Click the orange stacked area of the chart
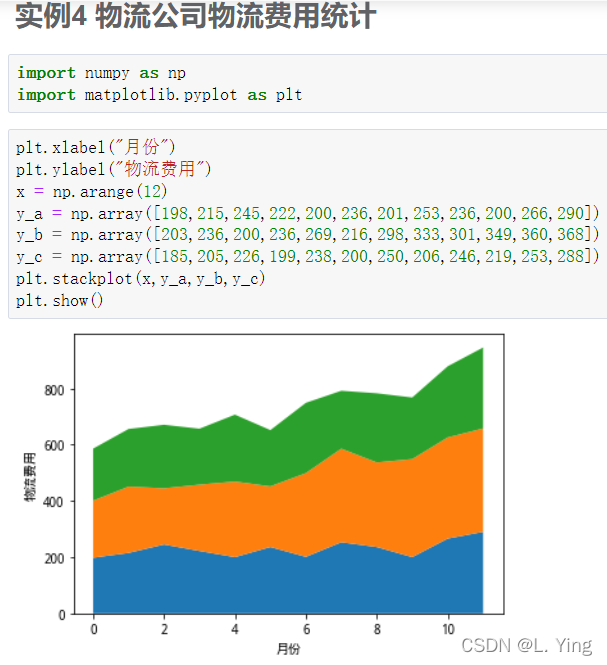 pyautogui.click(x=288, y=515)
